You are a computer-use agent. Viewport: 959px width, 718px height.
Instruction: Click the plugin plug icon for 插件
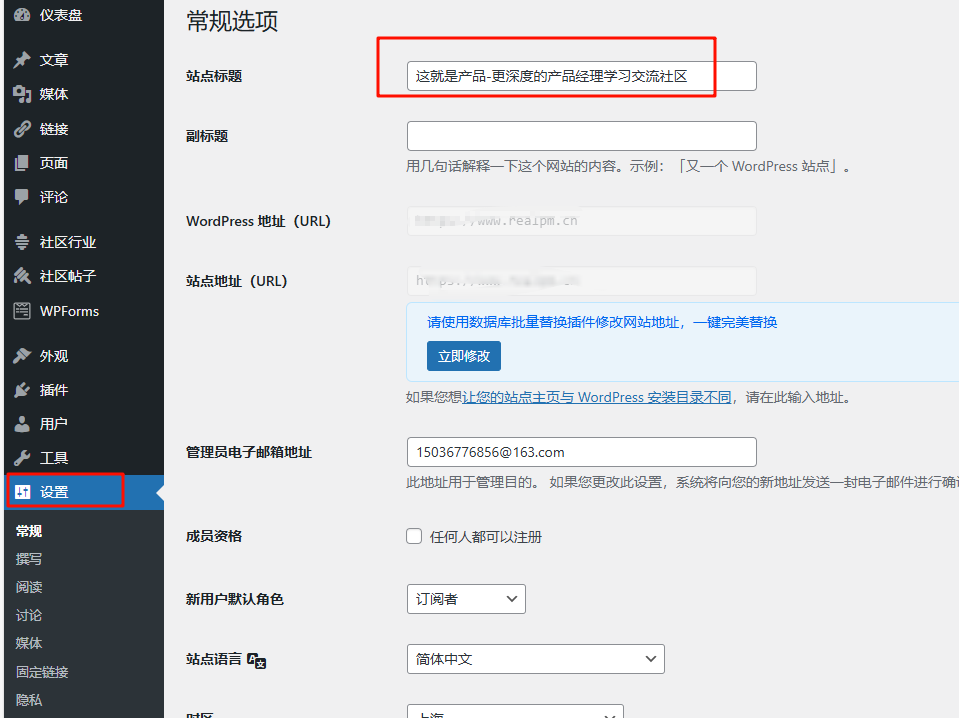(x=22, y=390)
